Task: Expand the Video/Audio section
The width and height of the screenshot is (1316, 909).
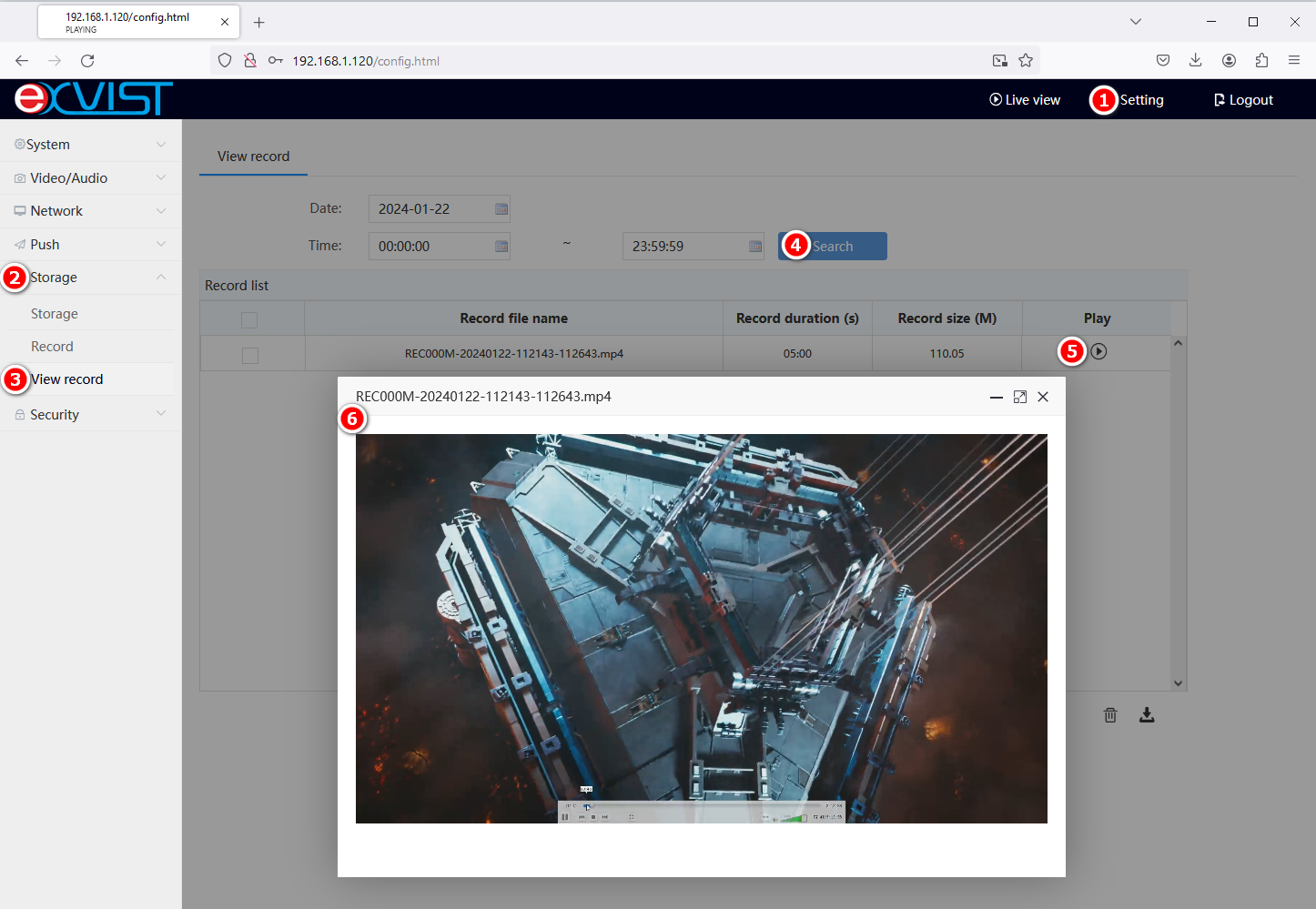Action: click(91, 178)
